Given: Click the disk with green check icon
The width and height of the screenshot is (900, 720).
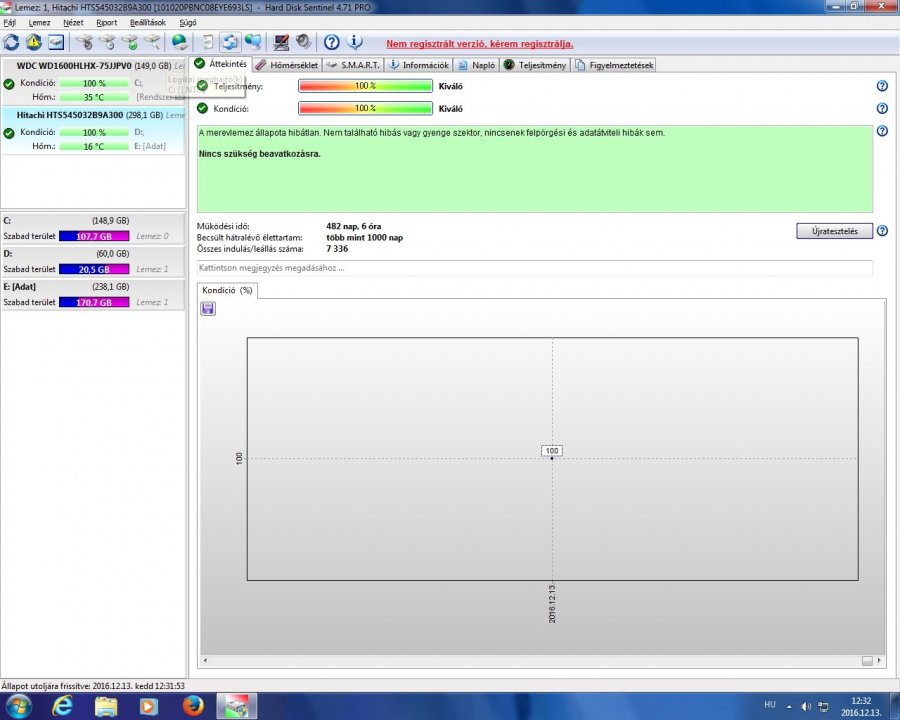Looking at the screenshot, I should click(x=130, y=42).
